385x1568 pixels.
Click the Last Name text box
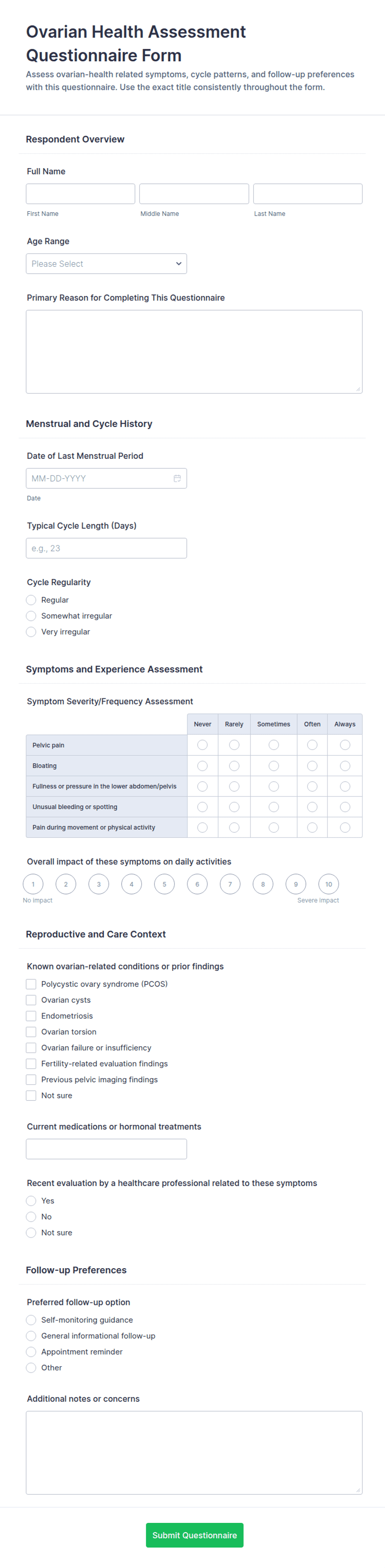308,193
